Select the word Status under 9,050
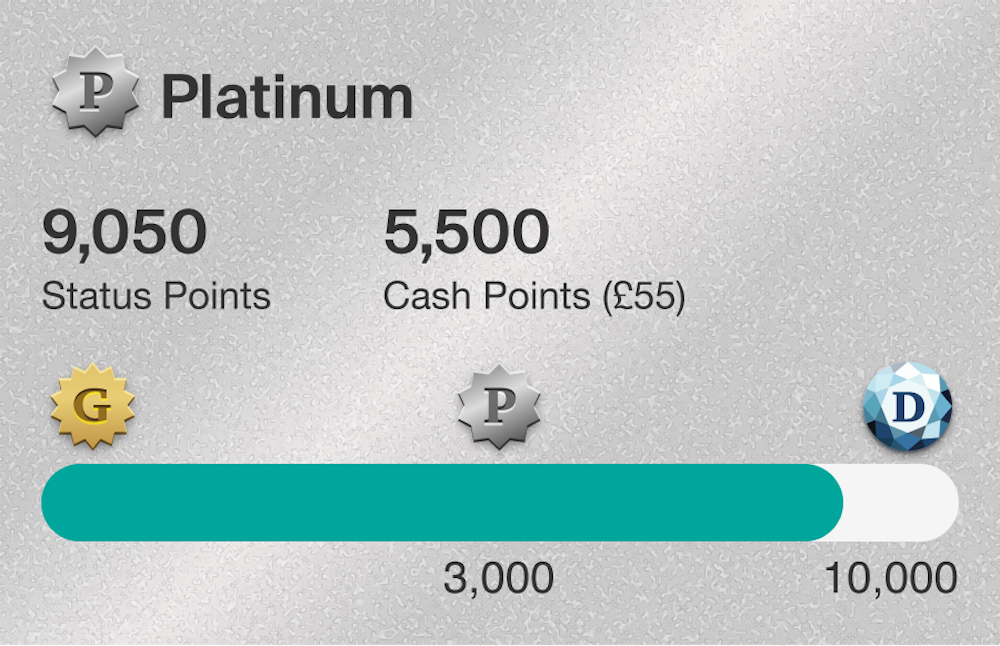The width and height of the screenshot is (1000, 646). 84,296
